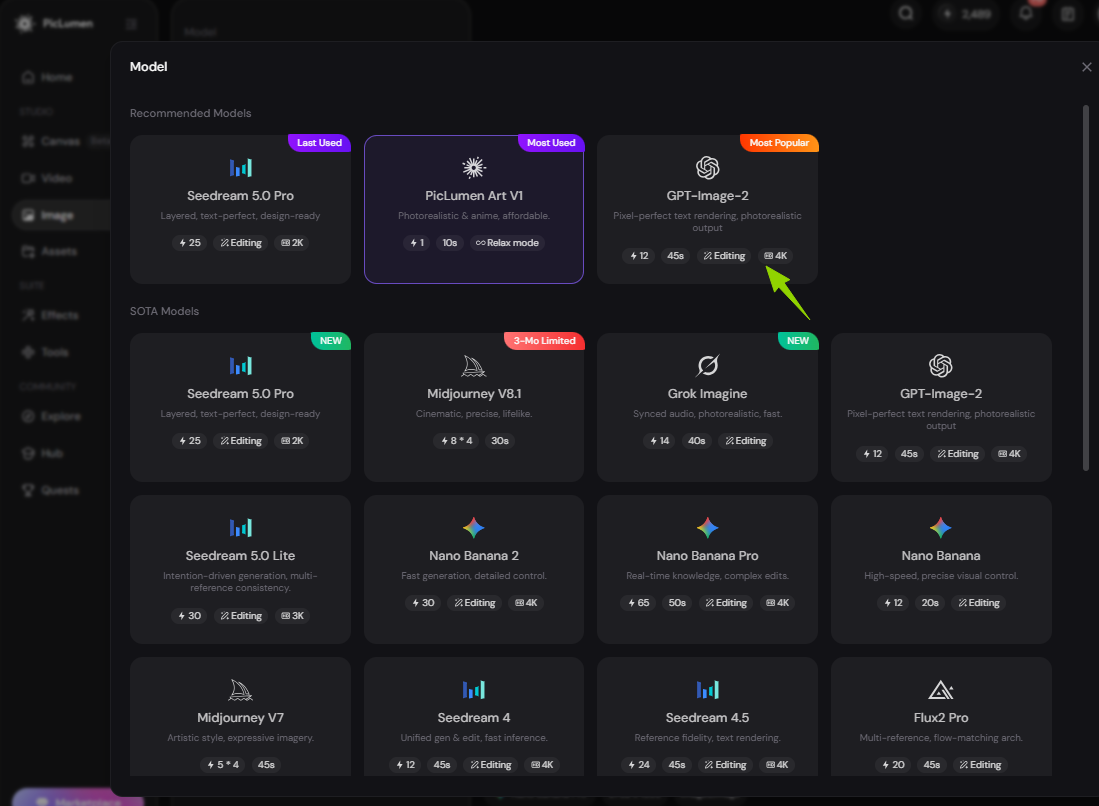Image resolution: width=1099 pixels, height=806 pixels.
Task: Click the Nano Banana colorful star icon
Action: click(941, 528)
